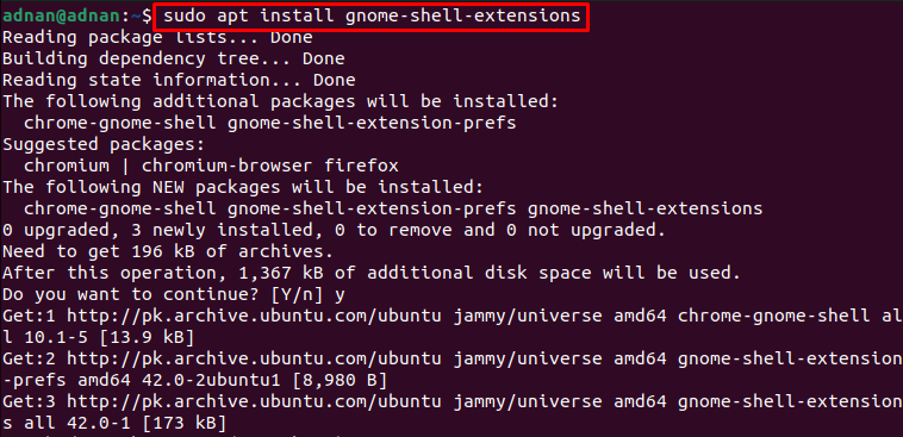The width and height of the screenshot is (904, 438).
Task: Click the 'Need to get 196 kB' line
Action: click(x=167, y=252)
